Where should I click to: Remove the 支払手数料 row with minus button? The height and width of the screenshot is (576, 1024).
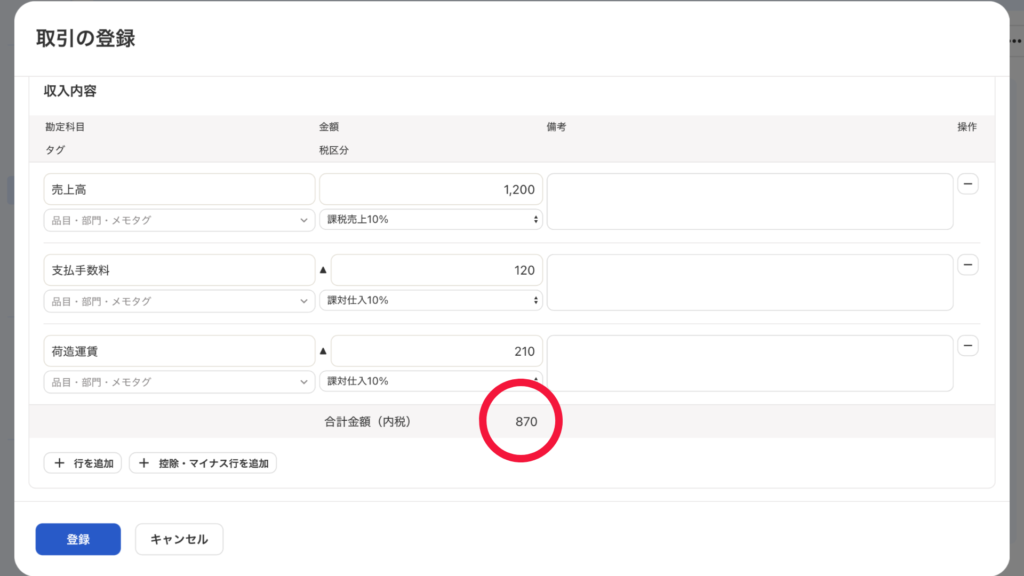pos(968,265)
